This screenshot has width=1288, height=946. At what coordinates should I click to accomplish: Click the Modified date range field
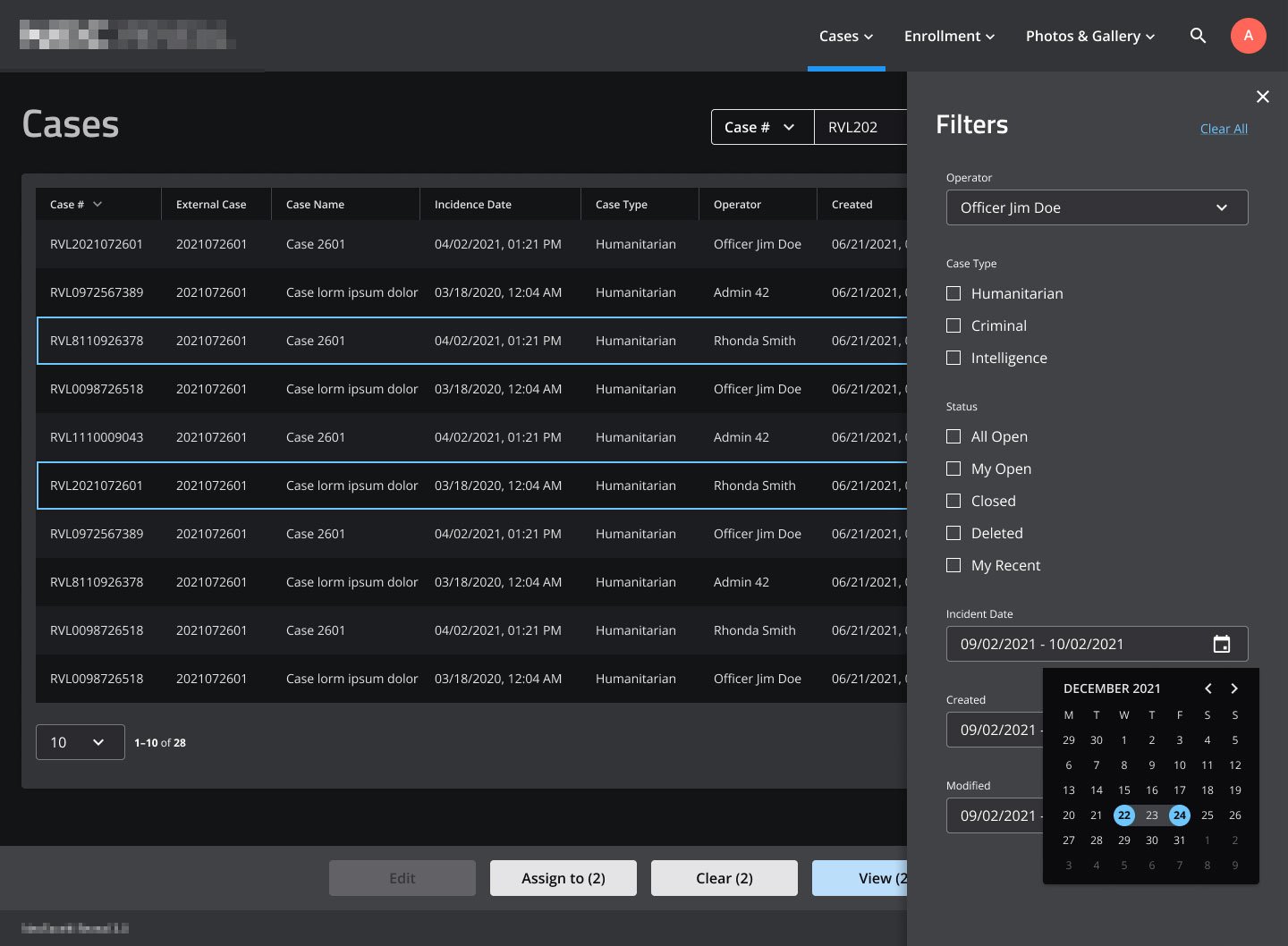pos(995,815)
